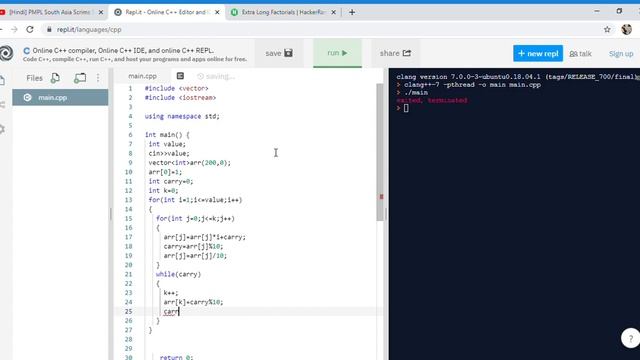Share this repl
640x360 pixels.
click(x=395, y=53)
